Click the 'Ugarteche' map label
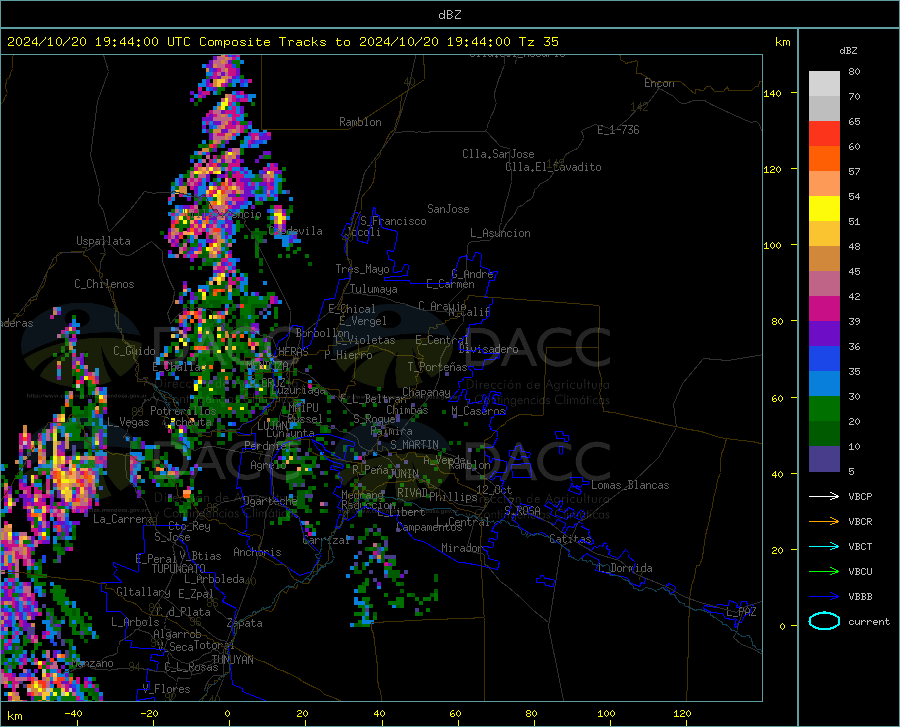 (270, 500)
